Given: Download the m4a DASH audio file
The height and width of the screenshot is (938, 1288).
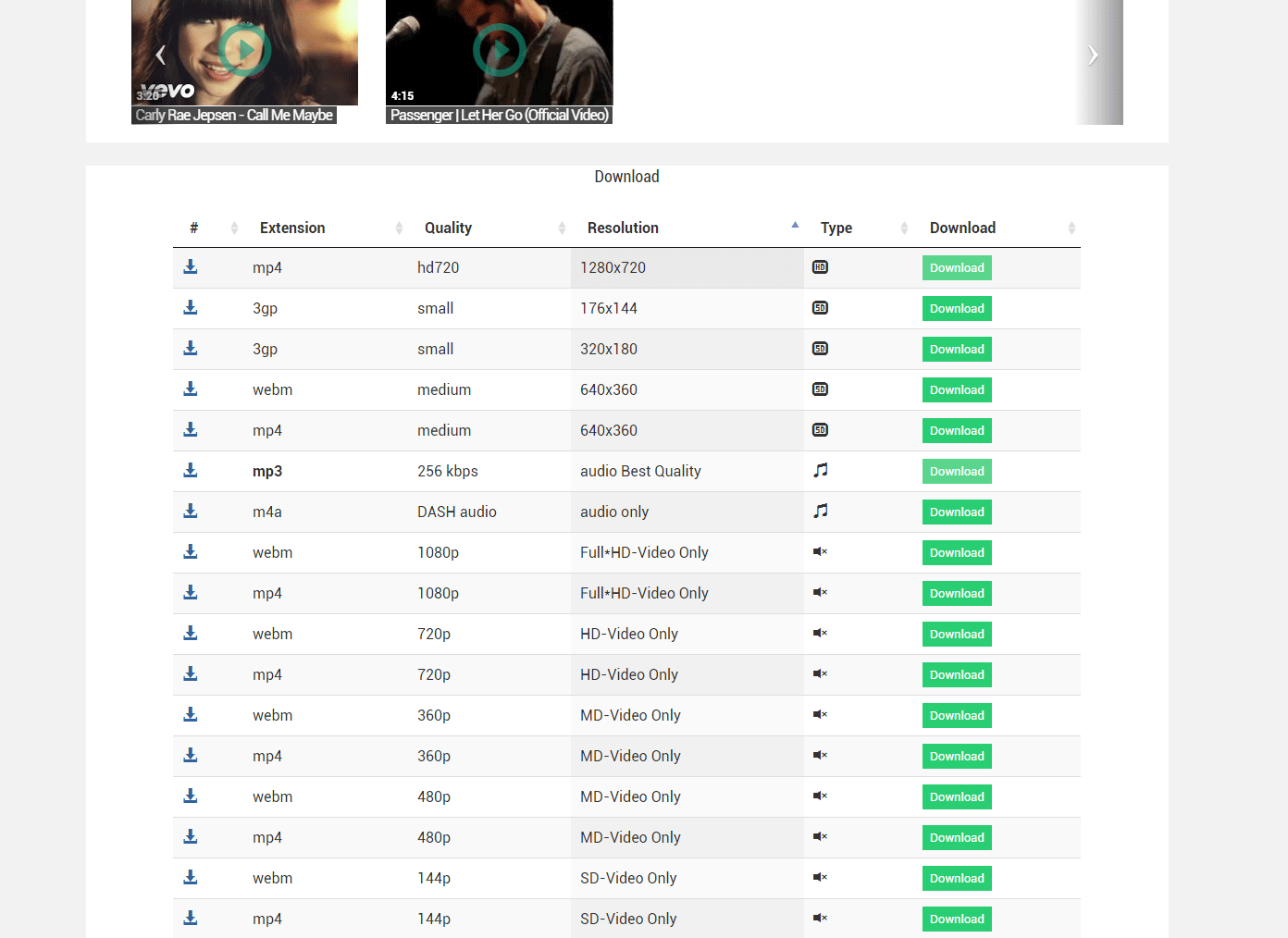Looking at the screenshot, I should [957, 512].
